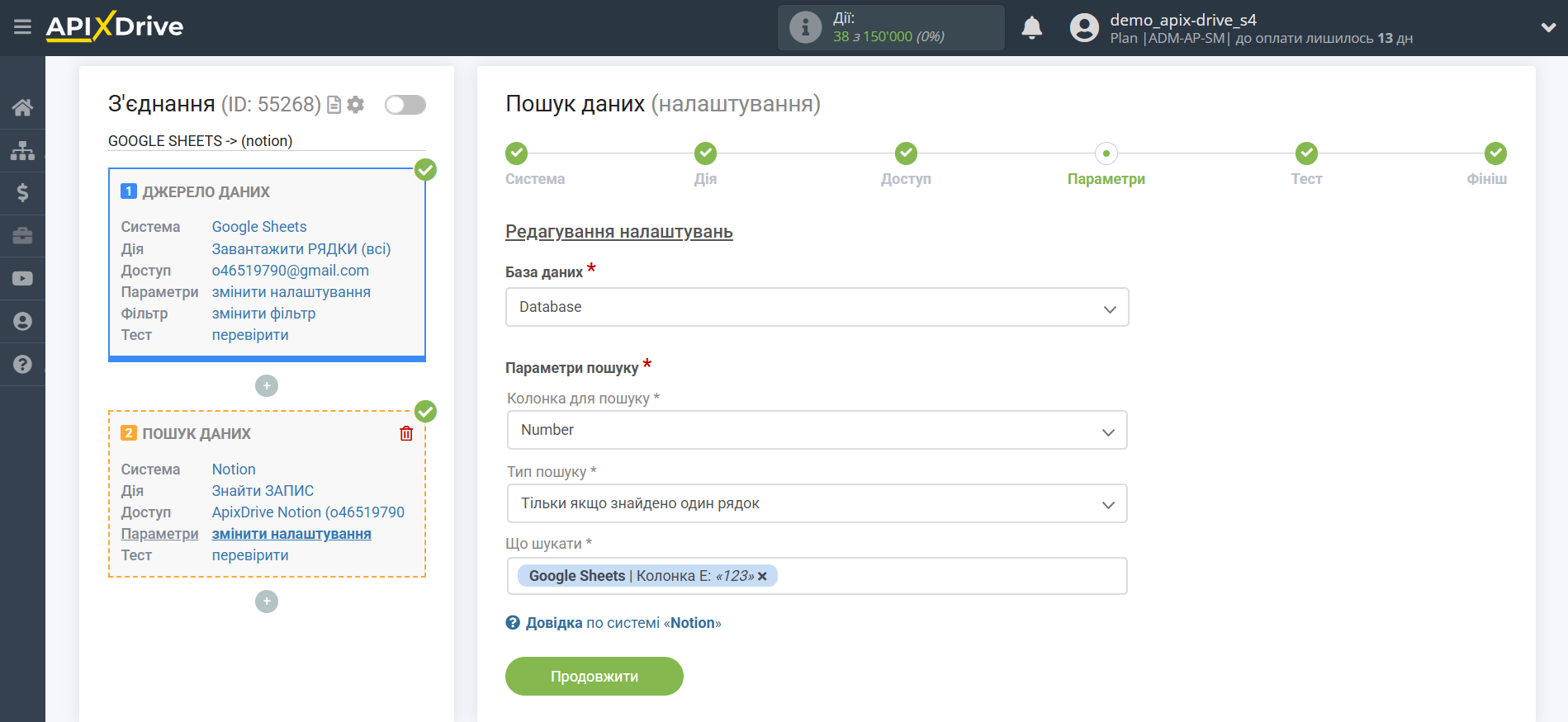This screenshot has height=722, width=1568.
Task: Expand account menu chevron
Action: click(1548, 27)
